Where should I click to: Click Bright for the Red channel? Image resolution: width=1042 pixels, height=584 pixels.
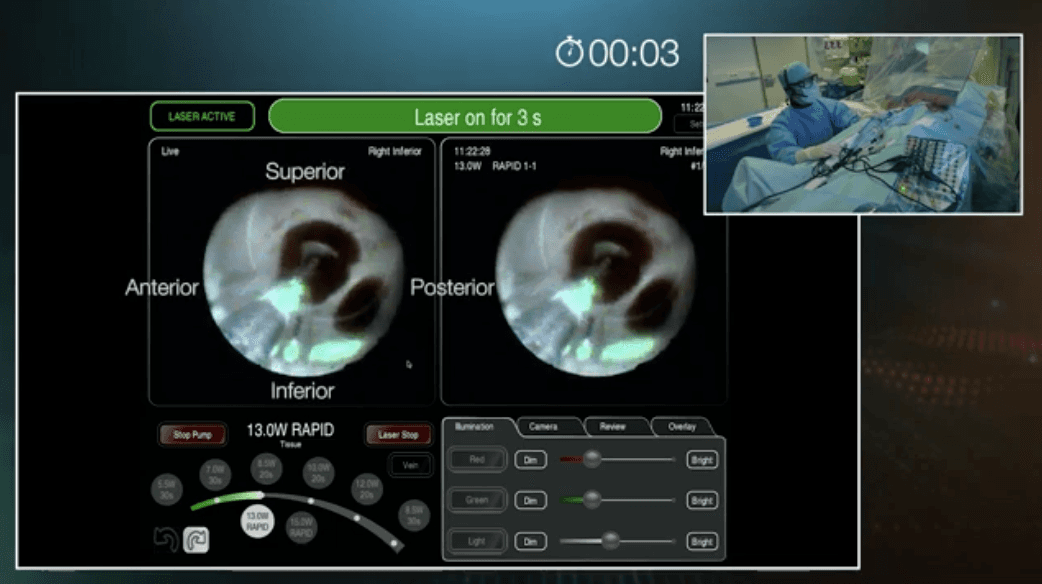pyautogui.click(x=702, y=460)
